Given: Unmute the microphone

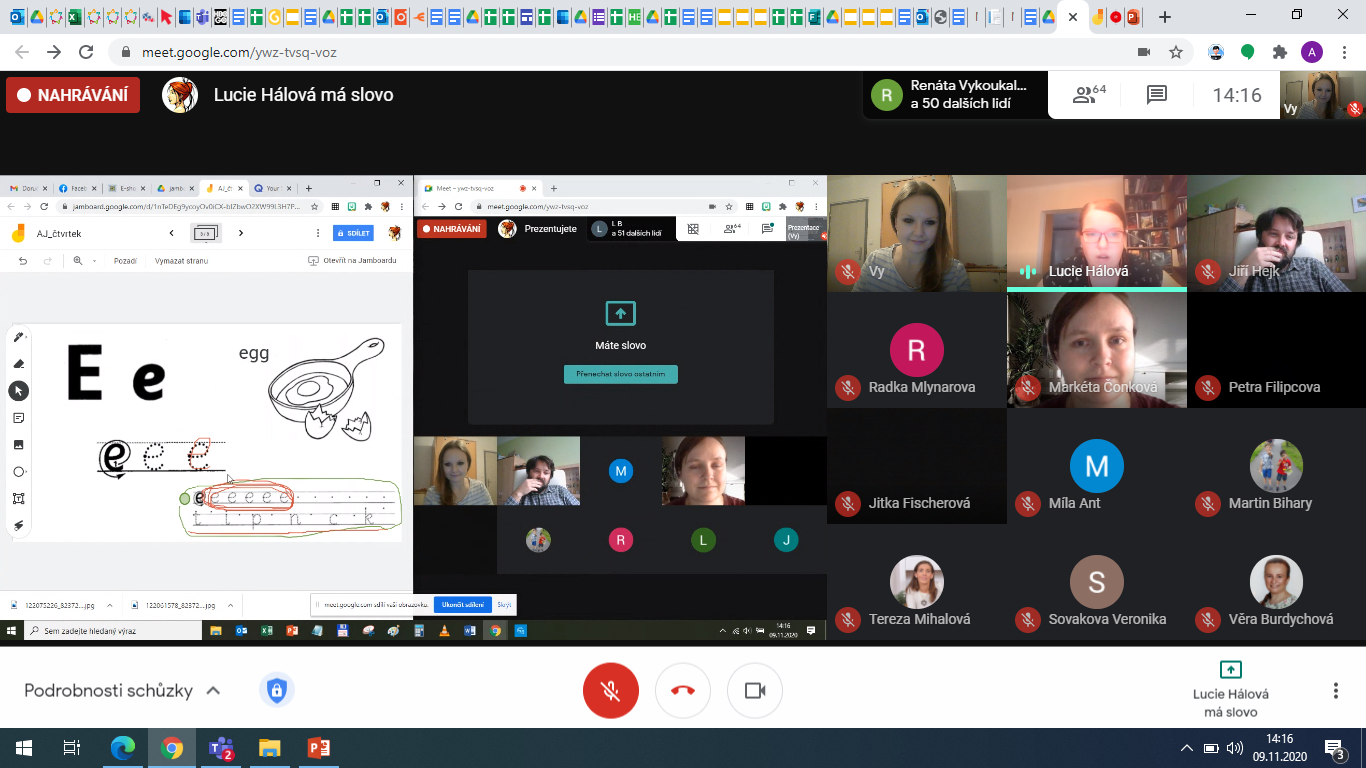Looking at the screenshot, I should [611, 691].
